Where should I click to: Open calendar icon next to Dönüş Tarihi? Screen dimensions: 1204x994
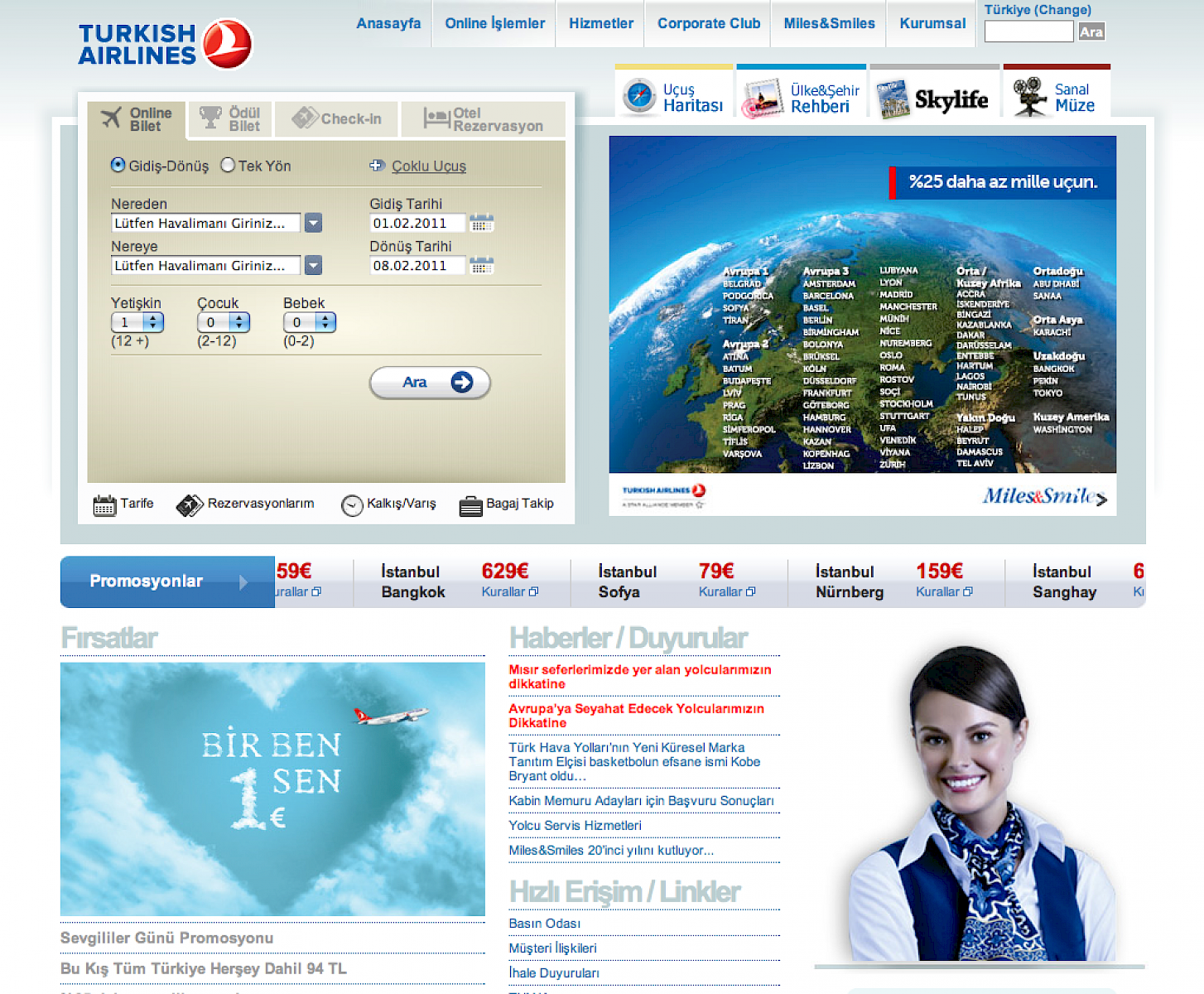point(481,265)
